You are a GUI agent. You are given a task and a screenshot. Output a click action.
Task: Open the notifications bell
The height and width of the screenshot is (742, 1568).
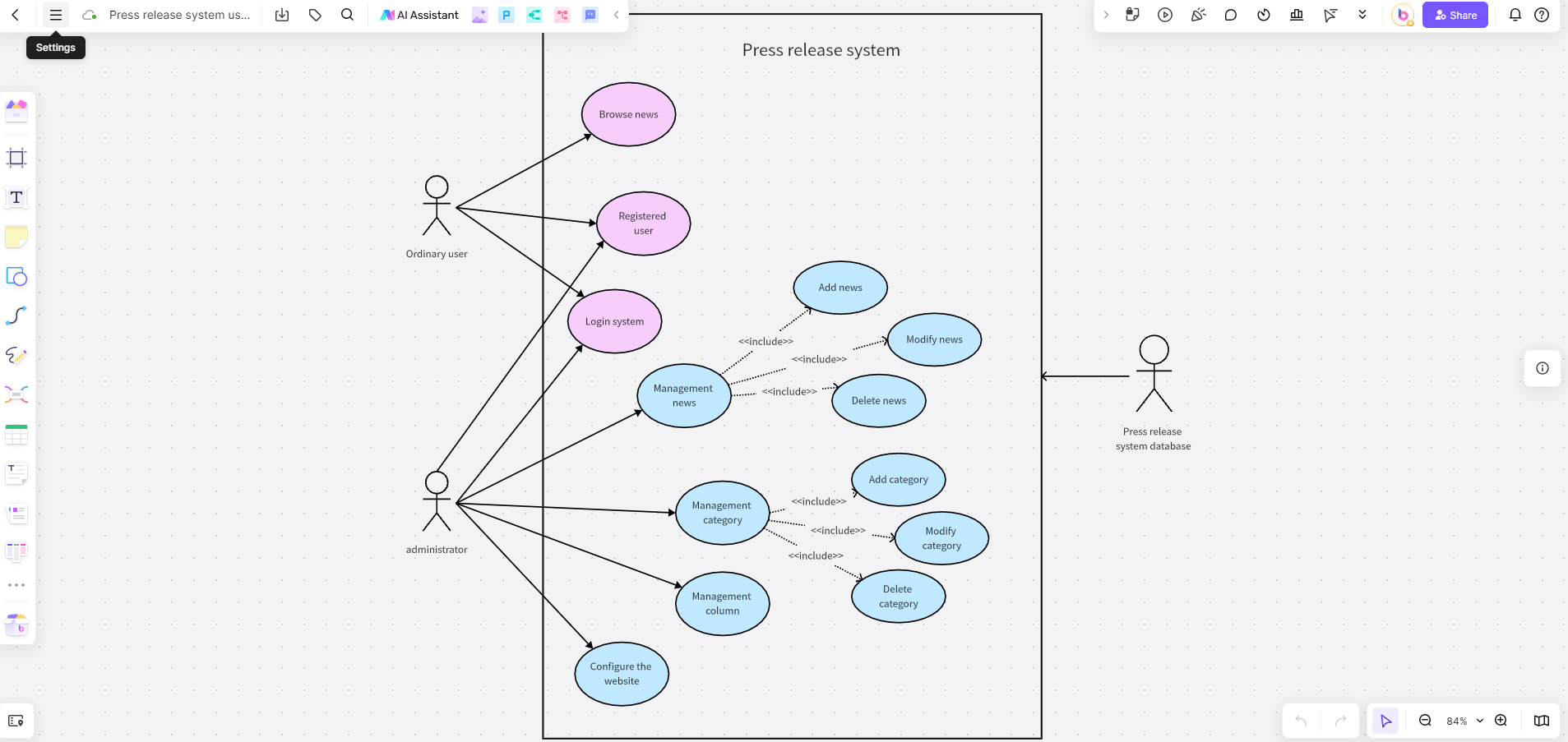point(1515,15)
